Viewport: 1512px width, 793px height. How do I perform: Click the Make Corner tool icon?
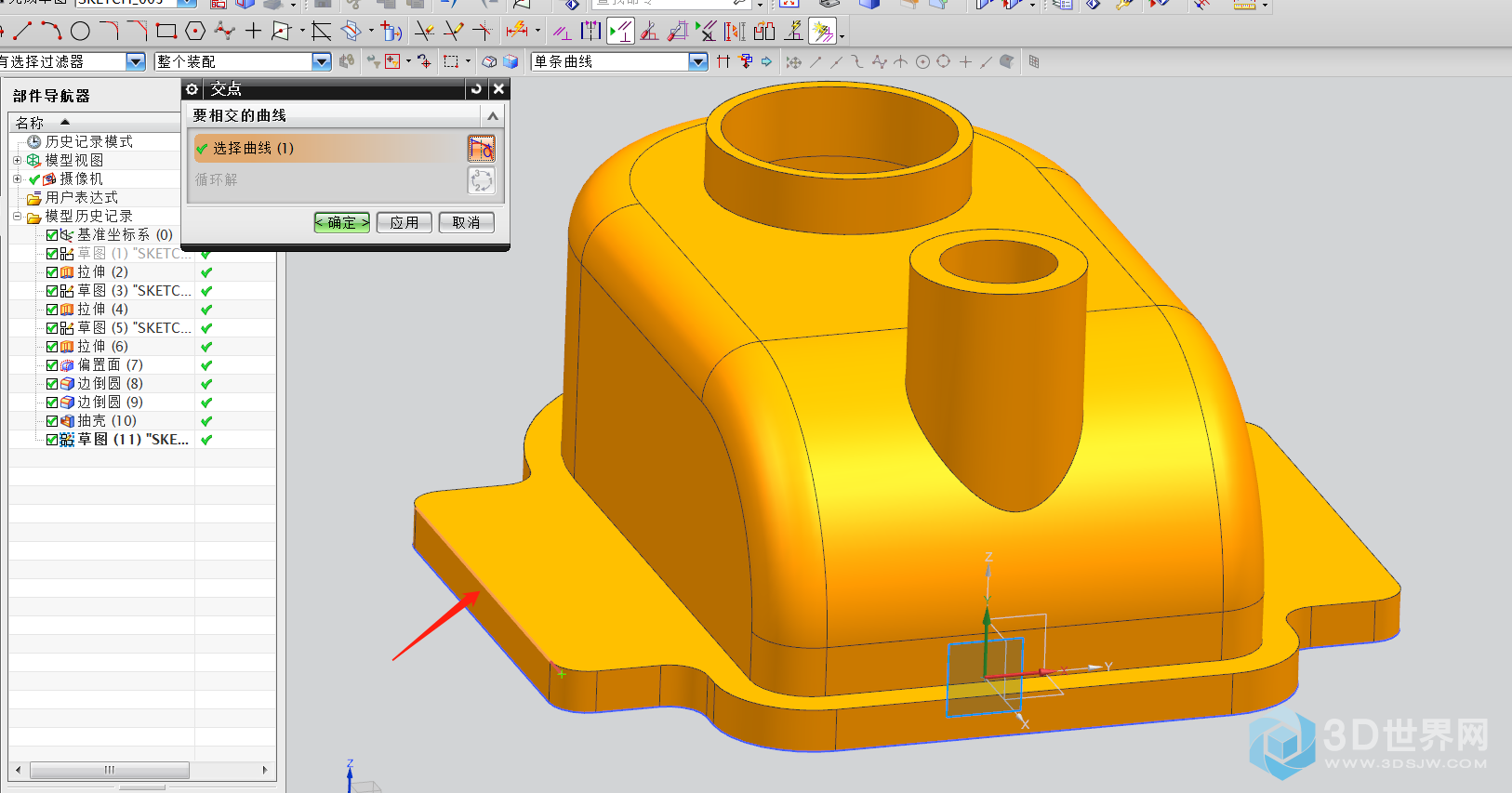click(x=482, y=32)
